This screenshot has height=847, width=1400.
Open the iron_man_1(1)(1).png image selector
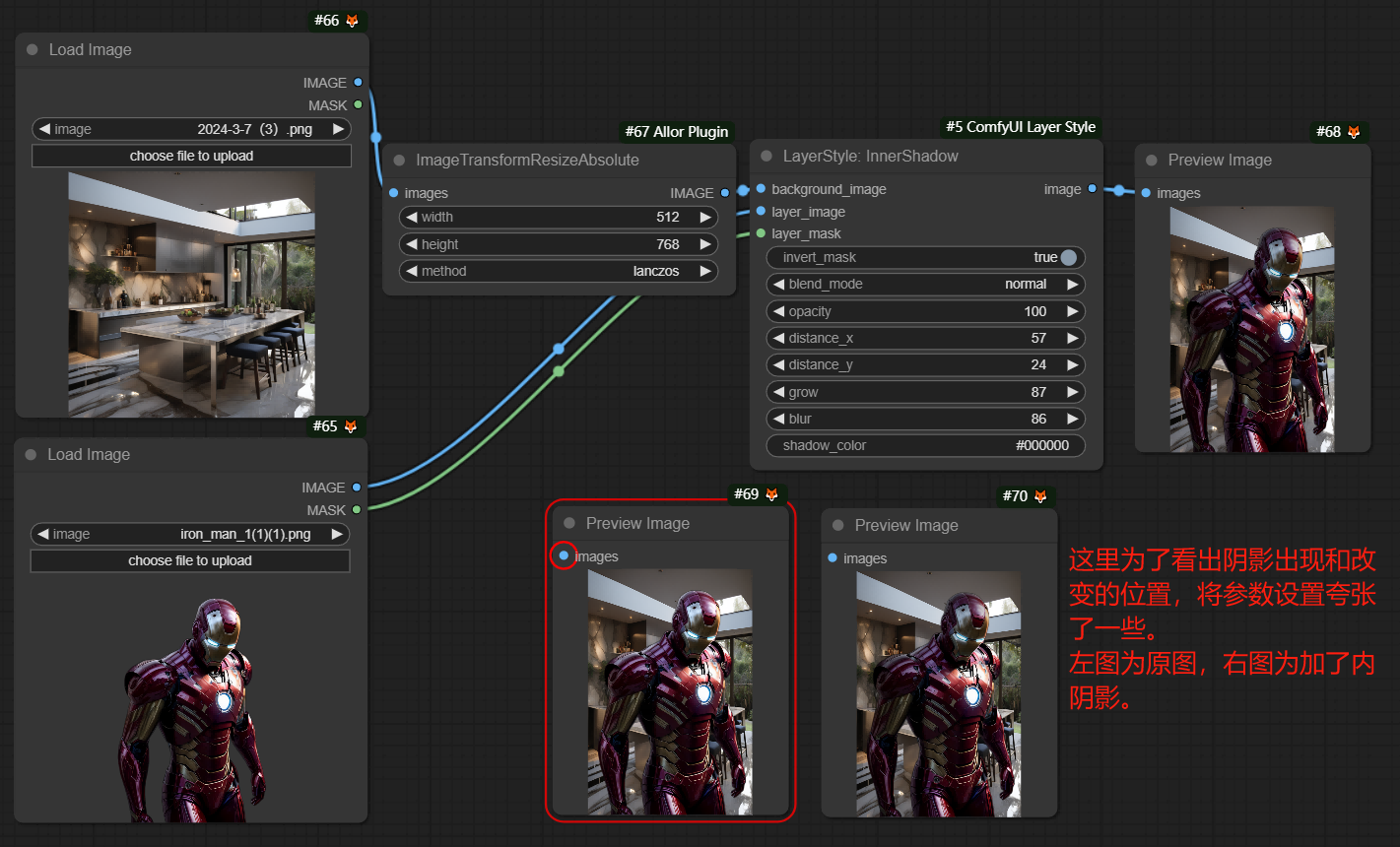pyautogui.click(x=190, y=534)
